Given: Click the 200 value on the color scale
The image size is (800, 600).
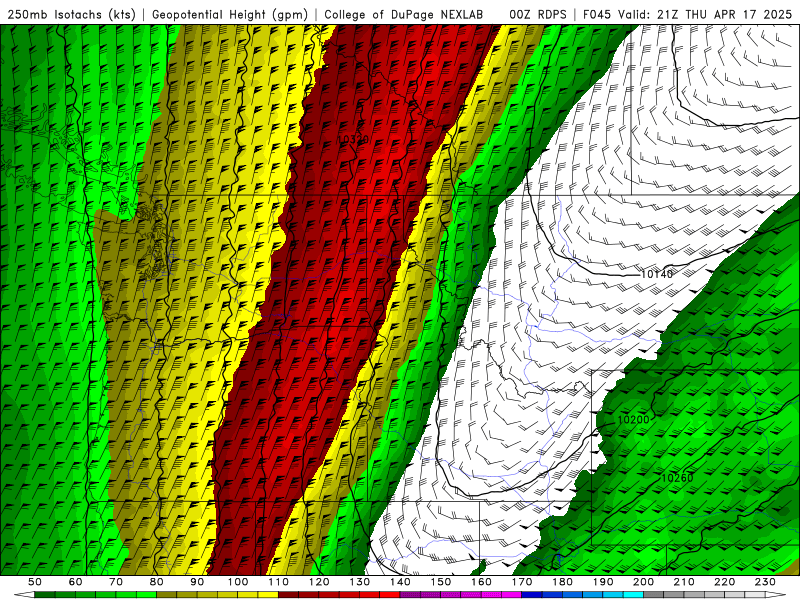Looking at the screenshot, I should coord(643,582).
